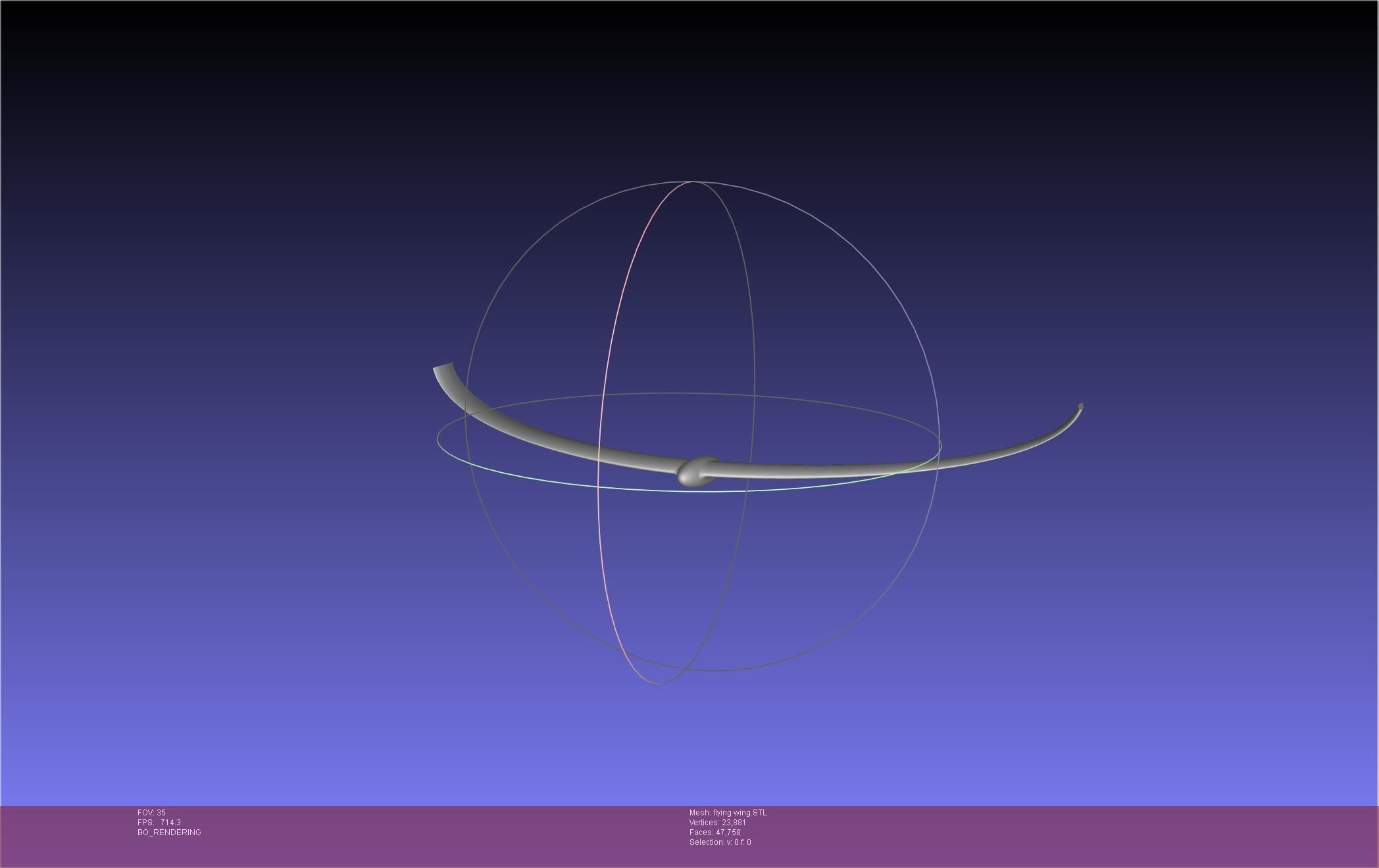The image size is (1379, 868).
Task: Click the Vertices: 23,881 entry
Action: click(717, 823)
